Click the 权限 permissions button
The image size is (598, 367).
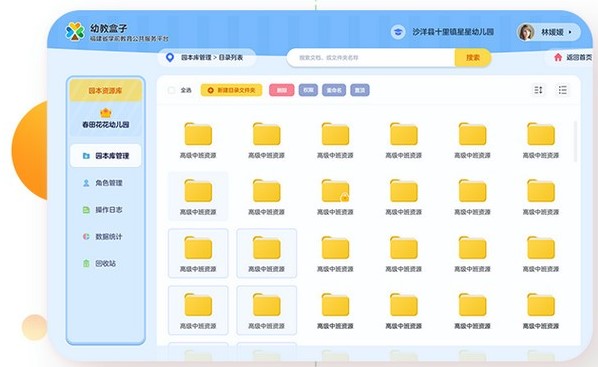308,90
